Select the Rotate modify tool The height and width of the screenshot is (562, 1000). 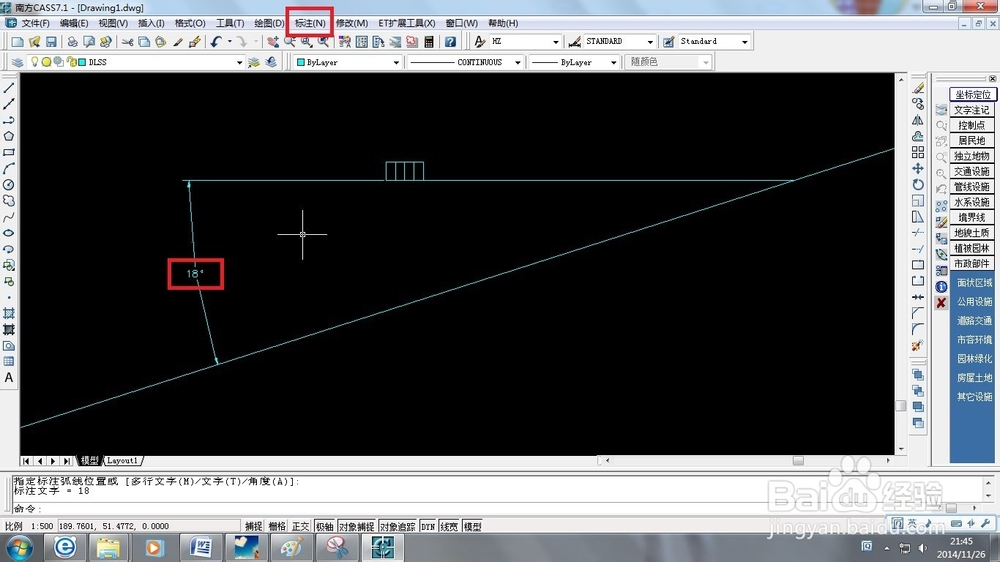coord(918,184)
